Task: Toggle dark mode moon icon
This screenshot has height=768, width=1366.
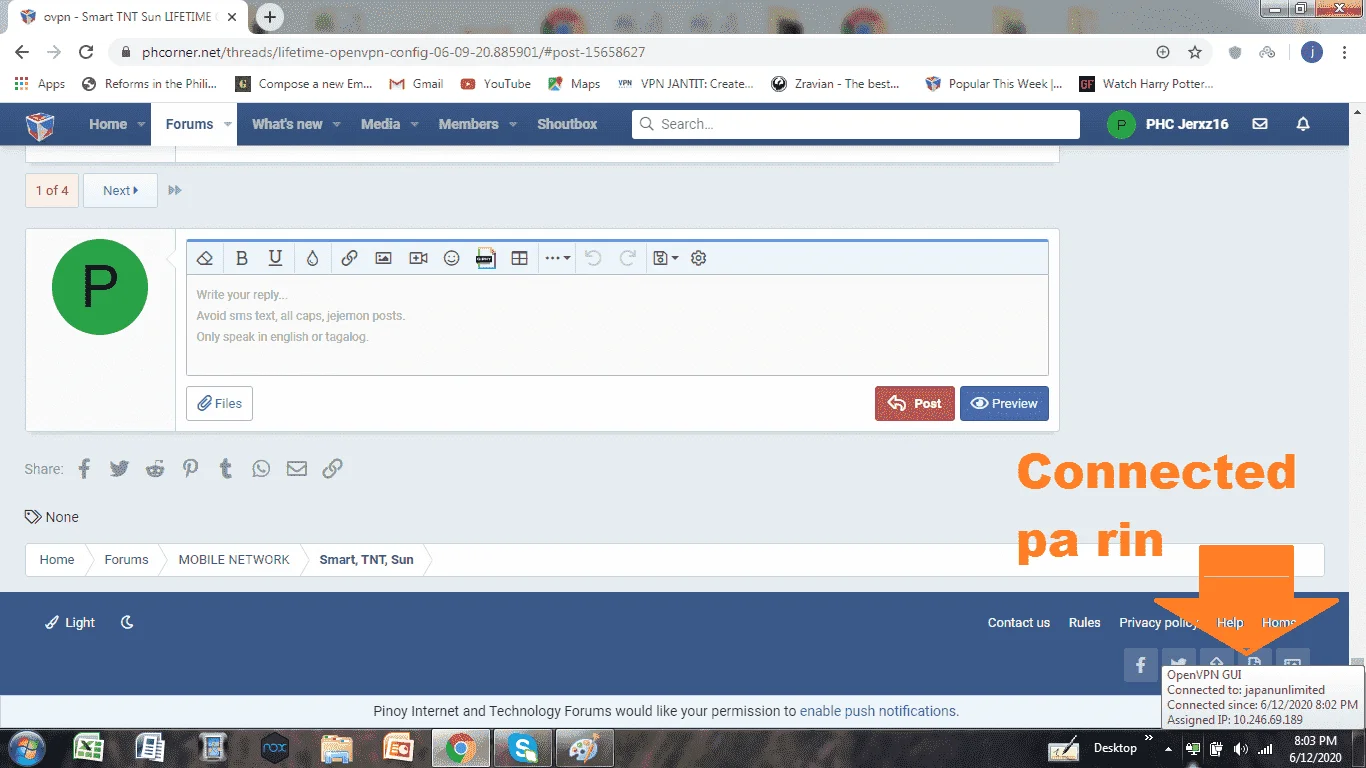Action: tap(127, 622)
